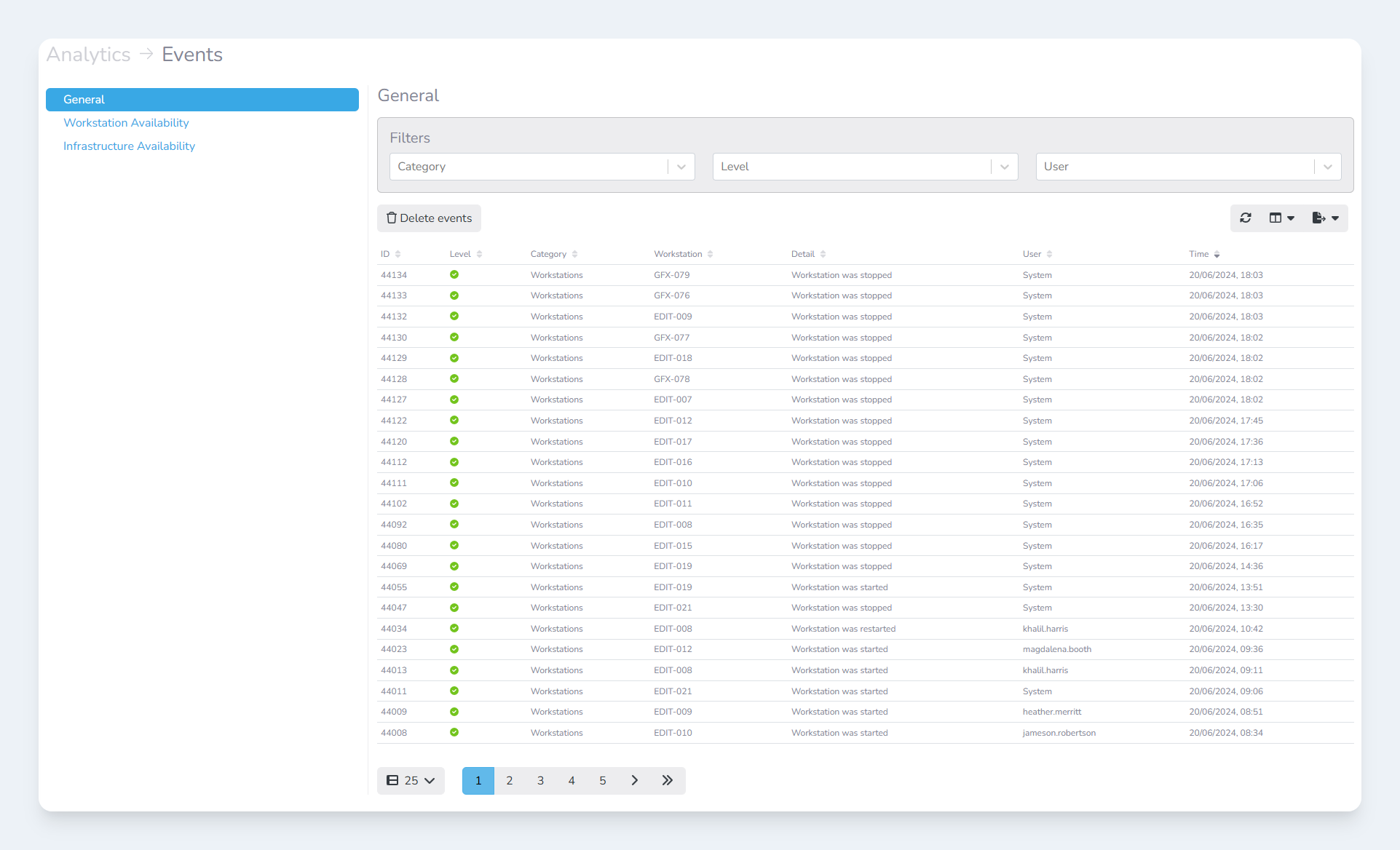This screenshot has width=1400, height=850.
Task: Expand the Level filter dropdown
Action: point(1004,167)
